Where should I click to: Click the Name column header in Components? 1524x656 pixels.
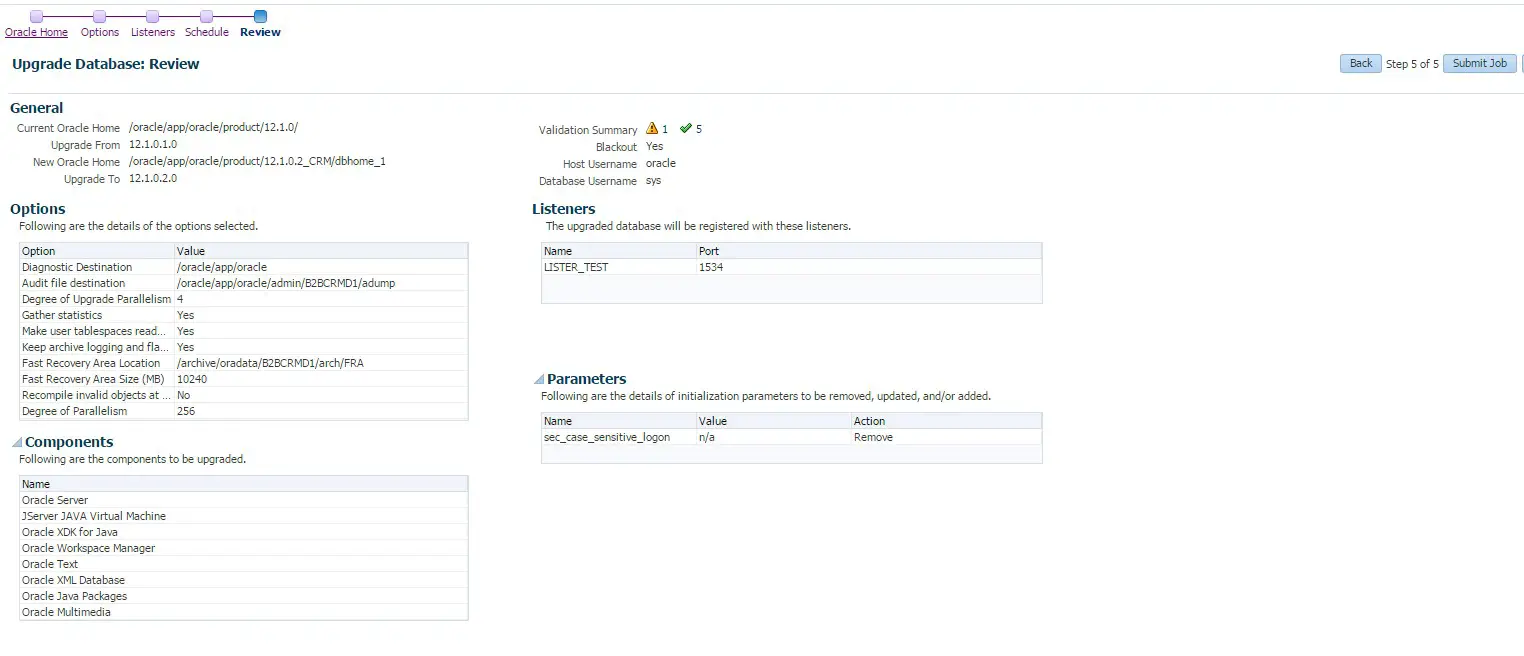[x=243, y=484]
